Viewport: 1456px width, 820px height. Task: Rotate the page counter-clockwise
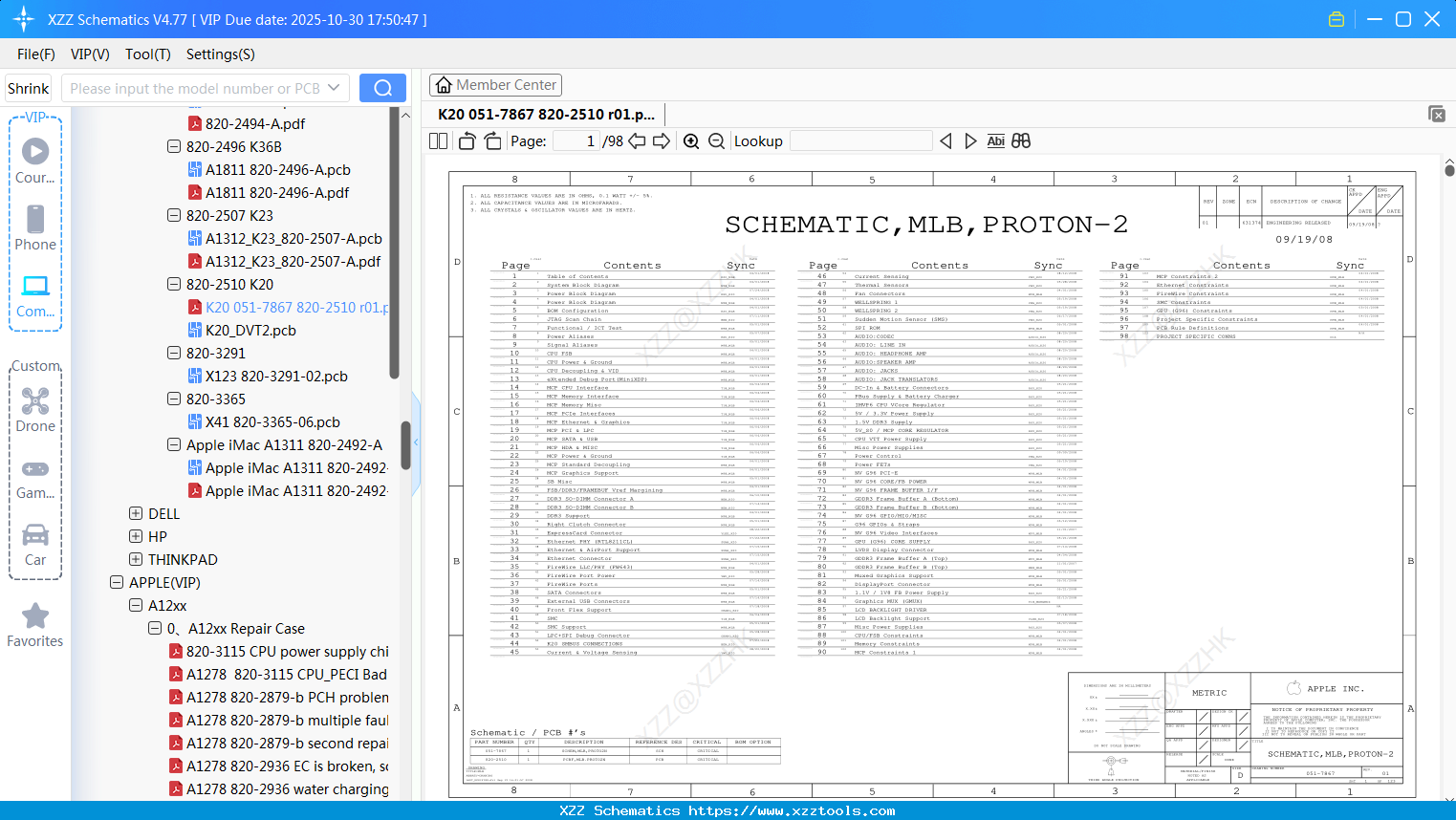[467, 141]
